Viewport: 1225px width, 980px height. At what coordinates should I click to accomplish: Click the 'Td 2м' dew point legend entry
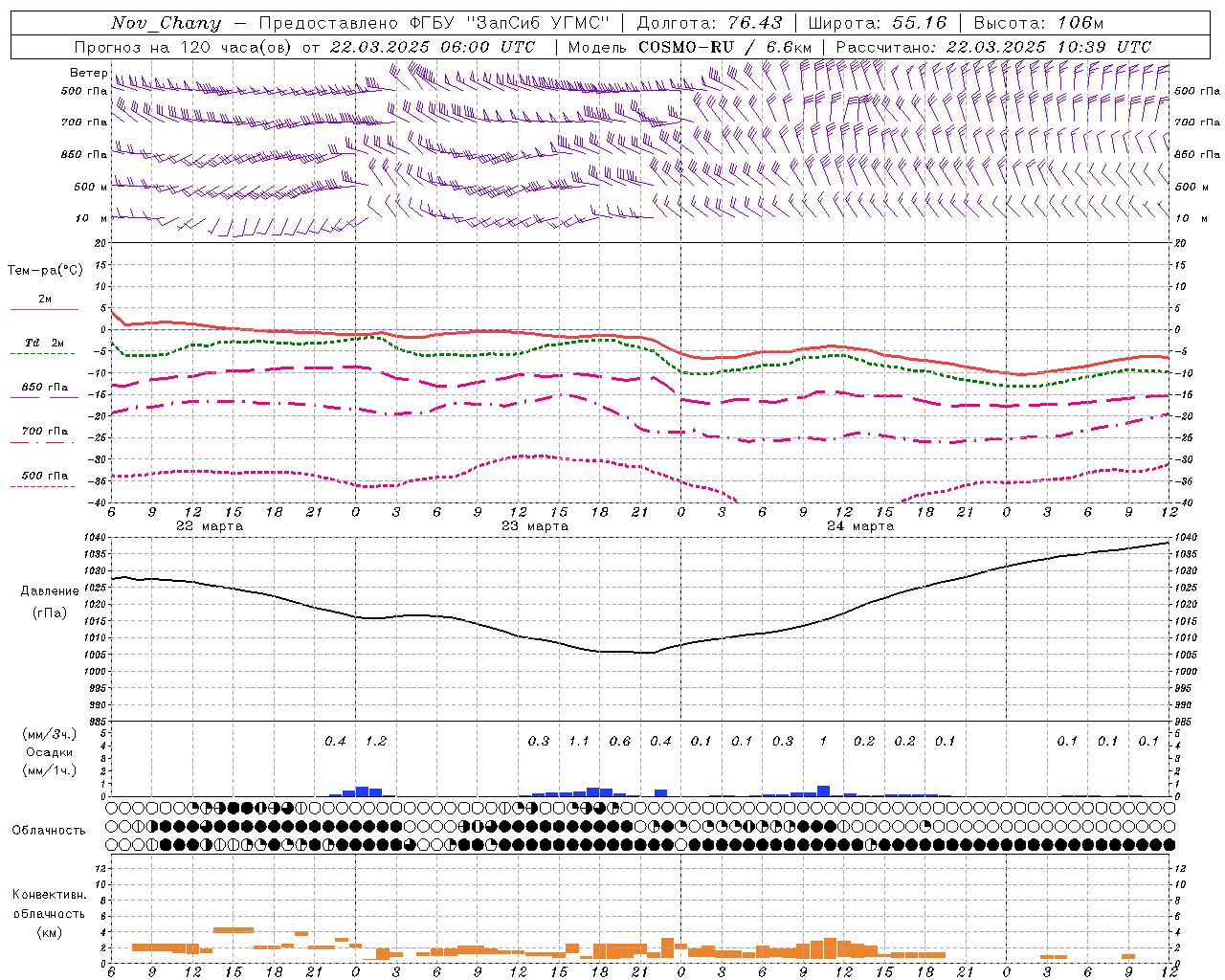[x=45, y=343]
